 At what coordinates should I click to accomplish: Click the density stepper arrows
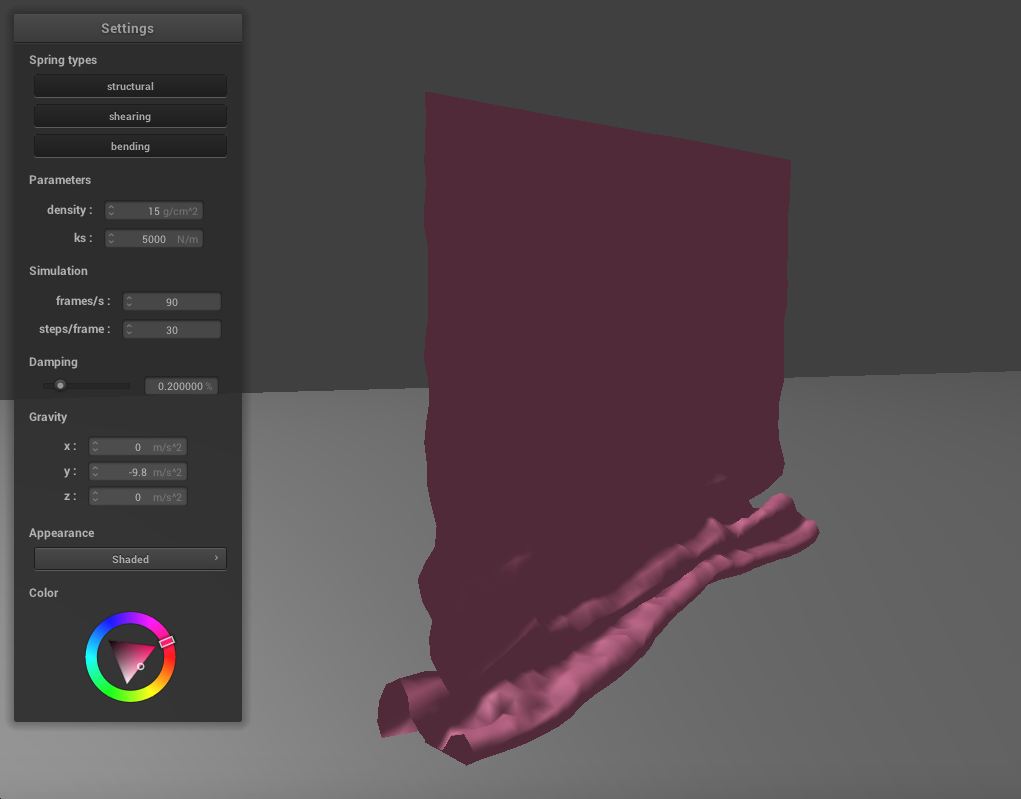[x=112, y=211]
